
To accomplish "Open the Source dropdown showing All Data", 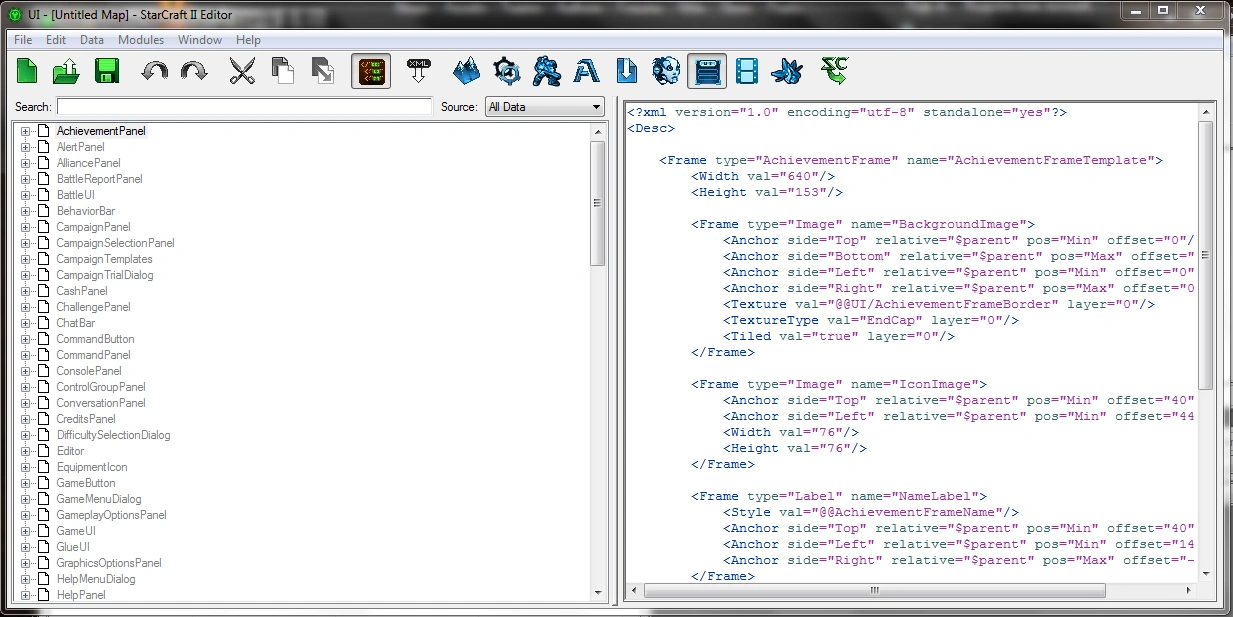I will click(x=545, y=107).
